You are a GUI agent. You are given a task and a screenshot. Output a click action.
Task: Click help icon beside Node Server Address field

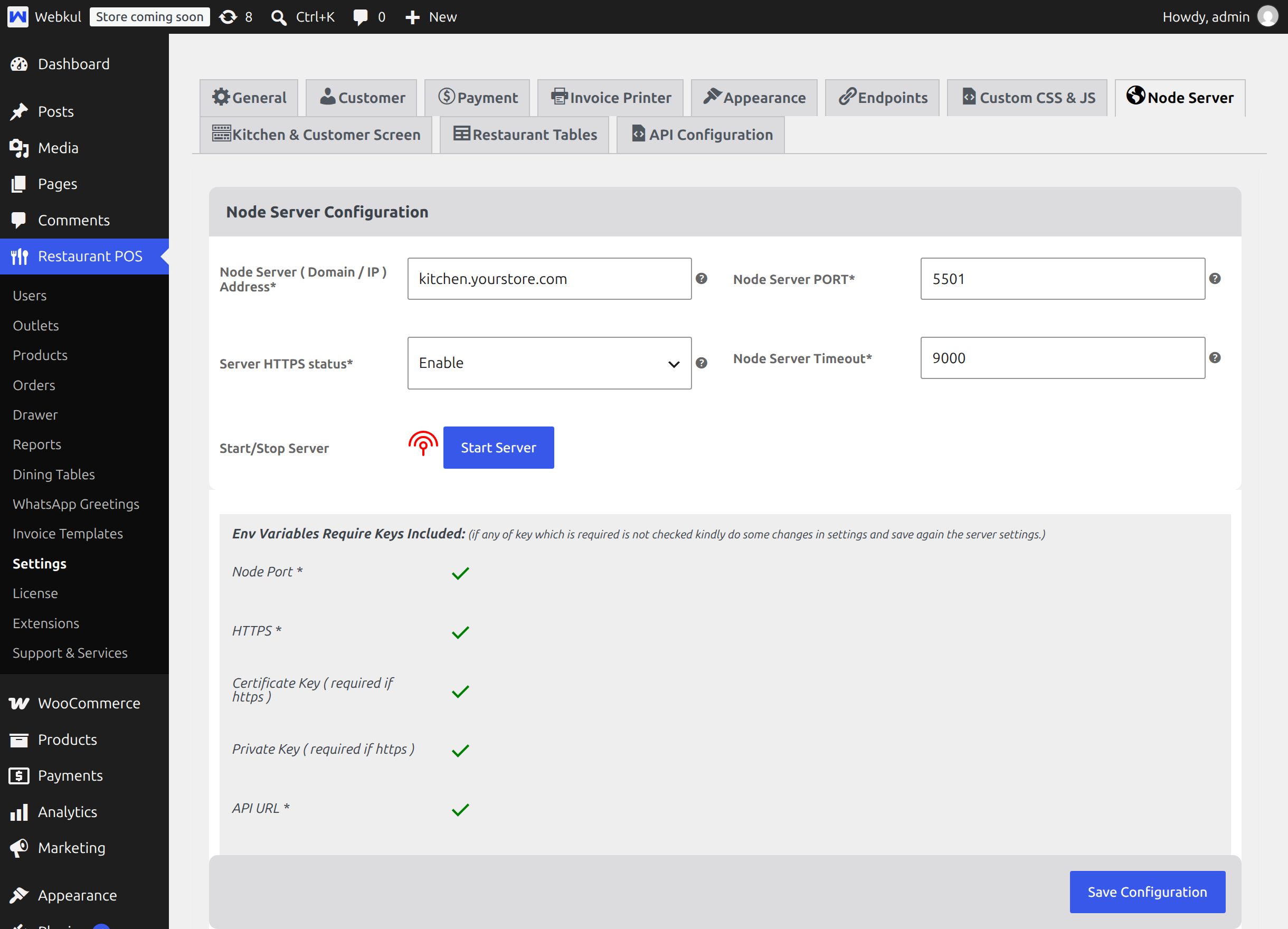point(702,278)
